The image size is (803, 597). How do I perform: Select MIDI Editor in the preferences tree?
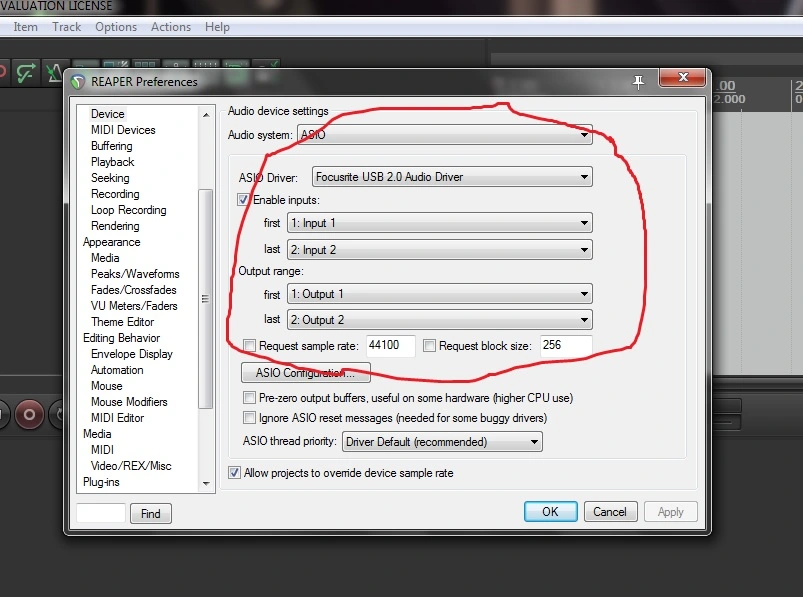[117, 418]
